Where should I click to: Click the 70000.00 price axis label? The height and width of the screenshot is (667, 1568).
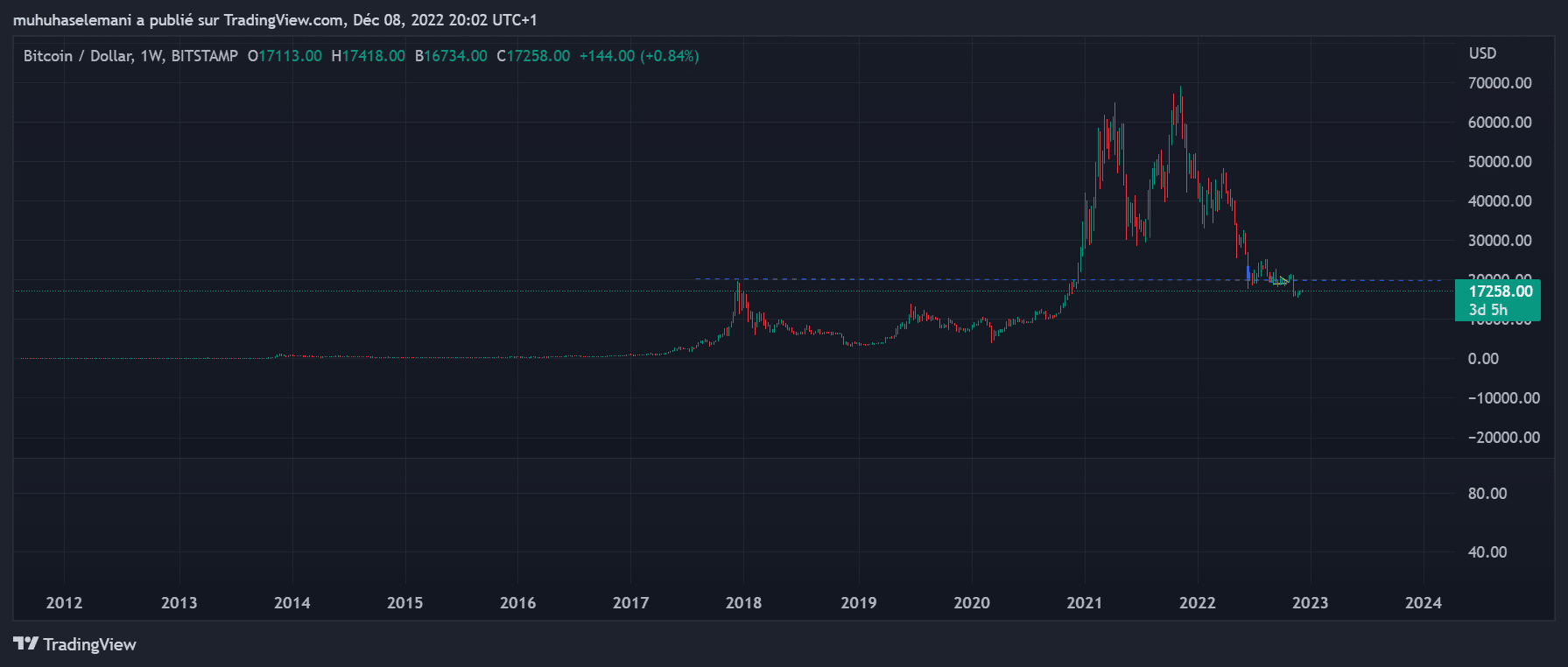[x=1500, y=83]
